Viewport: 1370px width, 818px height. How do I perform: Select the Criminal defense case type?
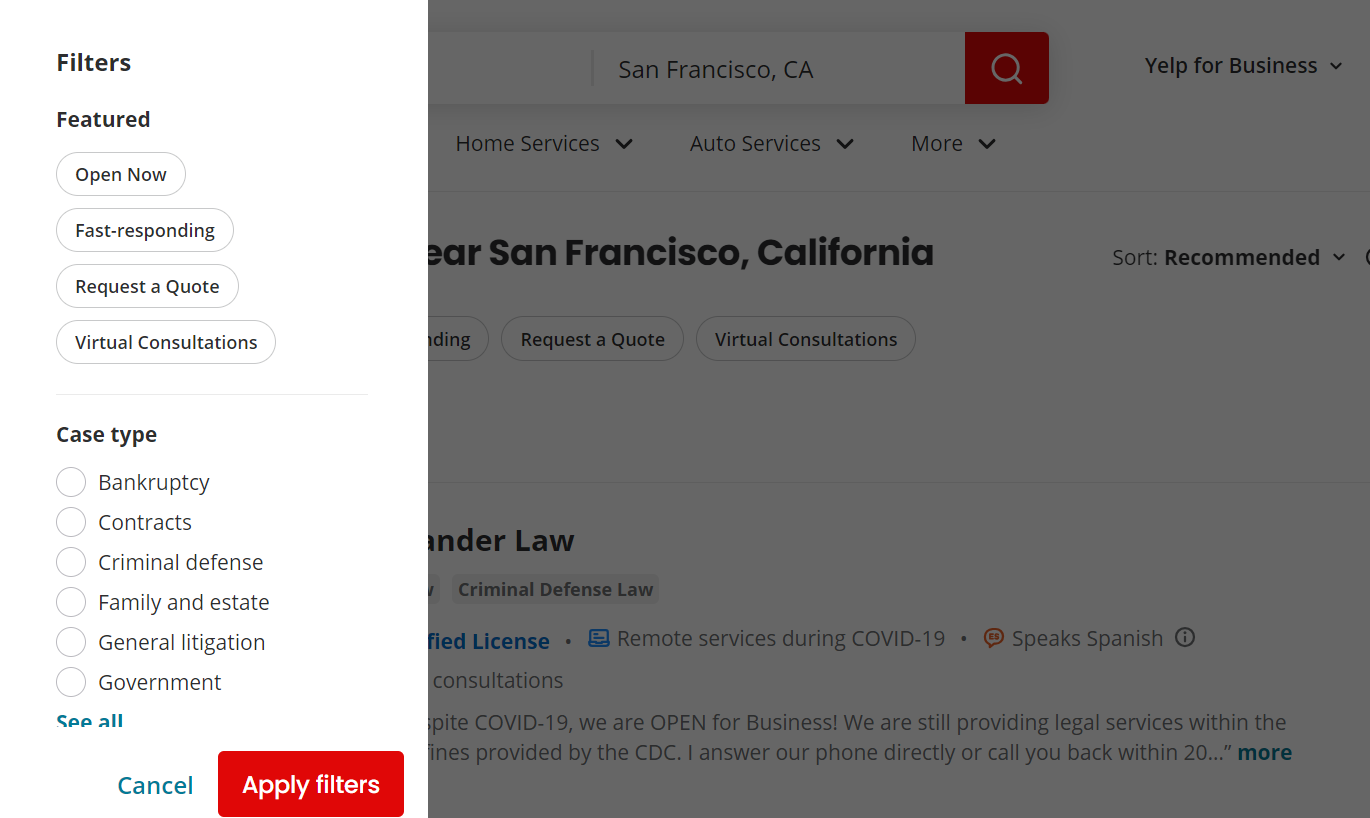71,562
